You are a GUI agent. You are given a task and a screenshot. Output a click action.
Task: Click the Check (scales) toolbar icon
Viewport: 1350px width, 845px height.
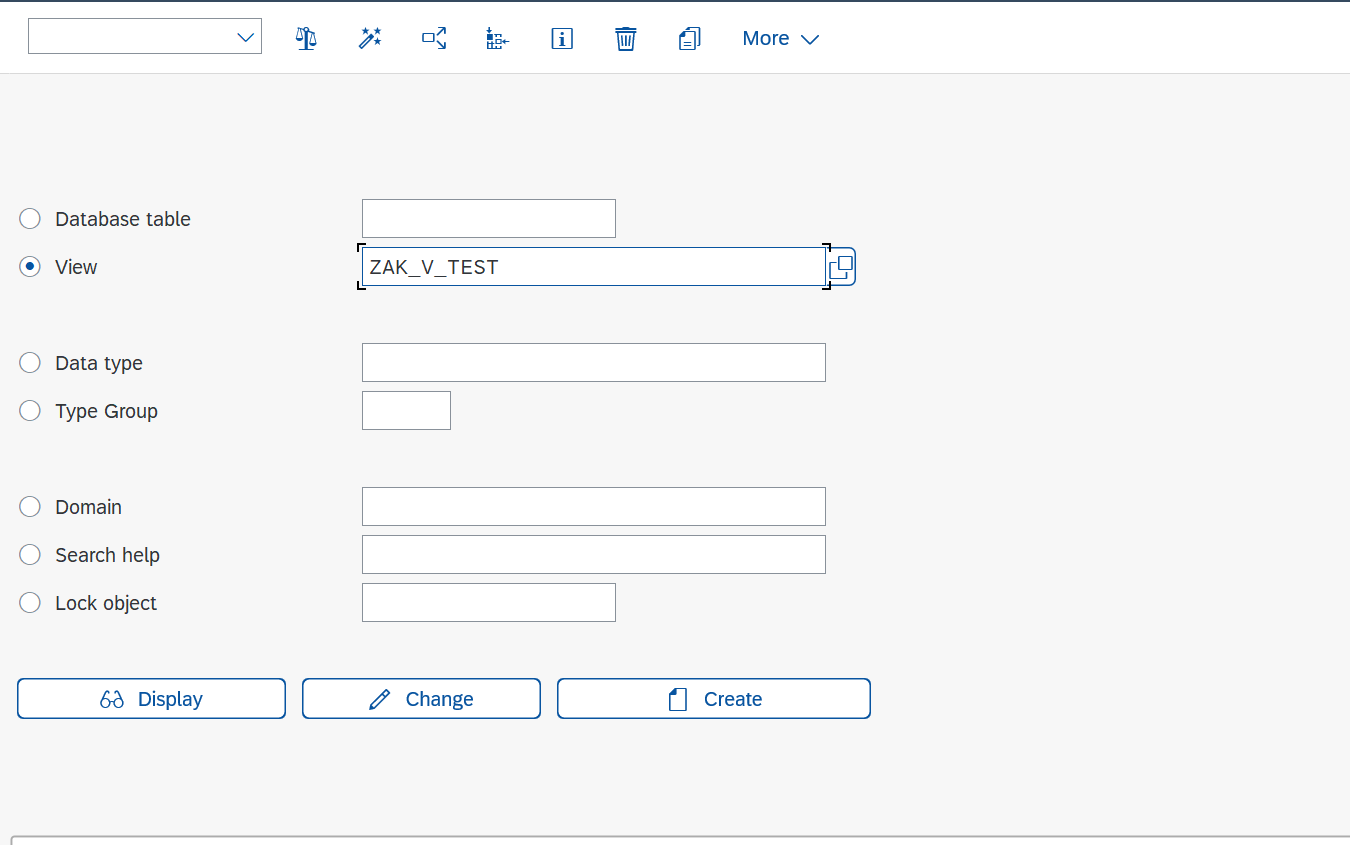pyautogui.click(x=306, y=39)
